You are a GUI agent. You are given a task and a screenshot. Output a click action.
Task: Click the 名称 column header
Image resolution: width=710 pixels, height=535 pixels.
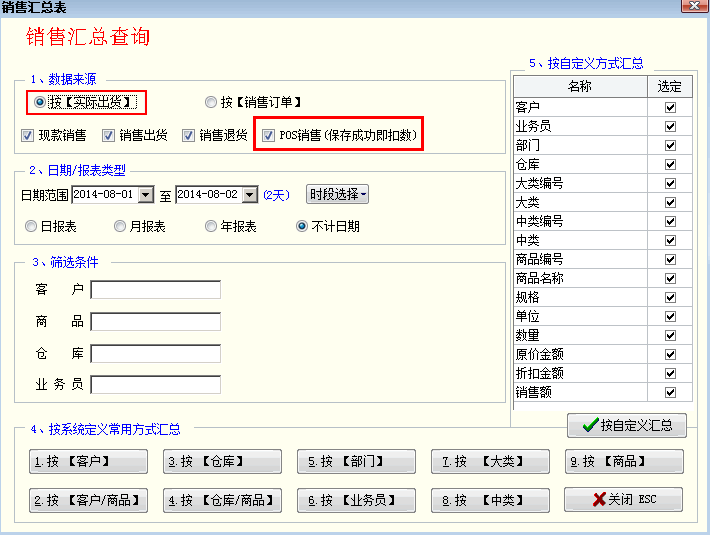click(580, 86)
